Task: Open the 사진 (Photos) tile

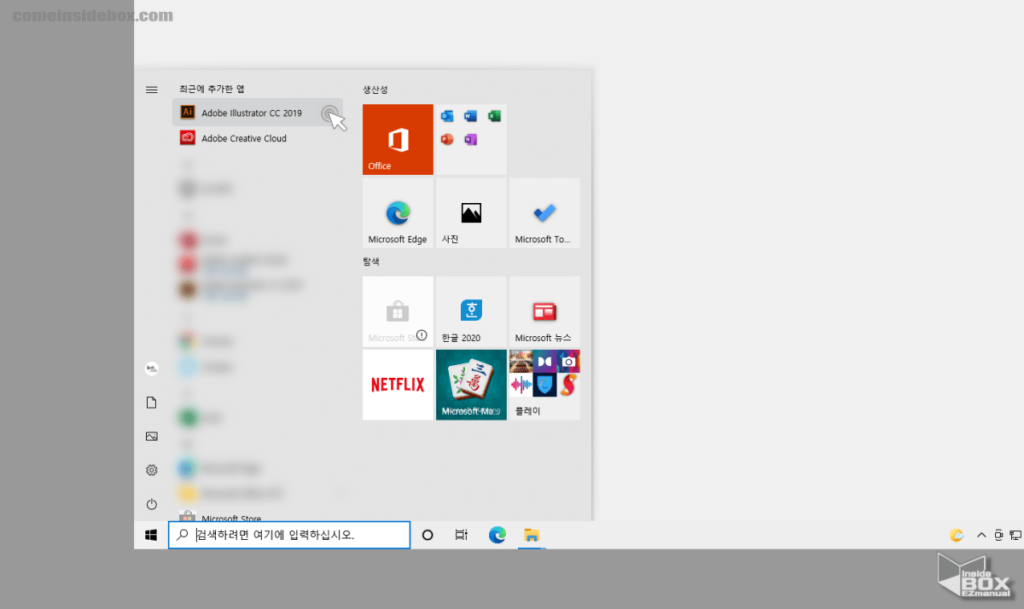Action: point(470,213)
